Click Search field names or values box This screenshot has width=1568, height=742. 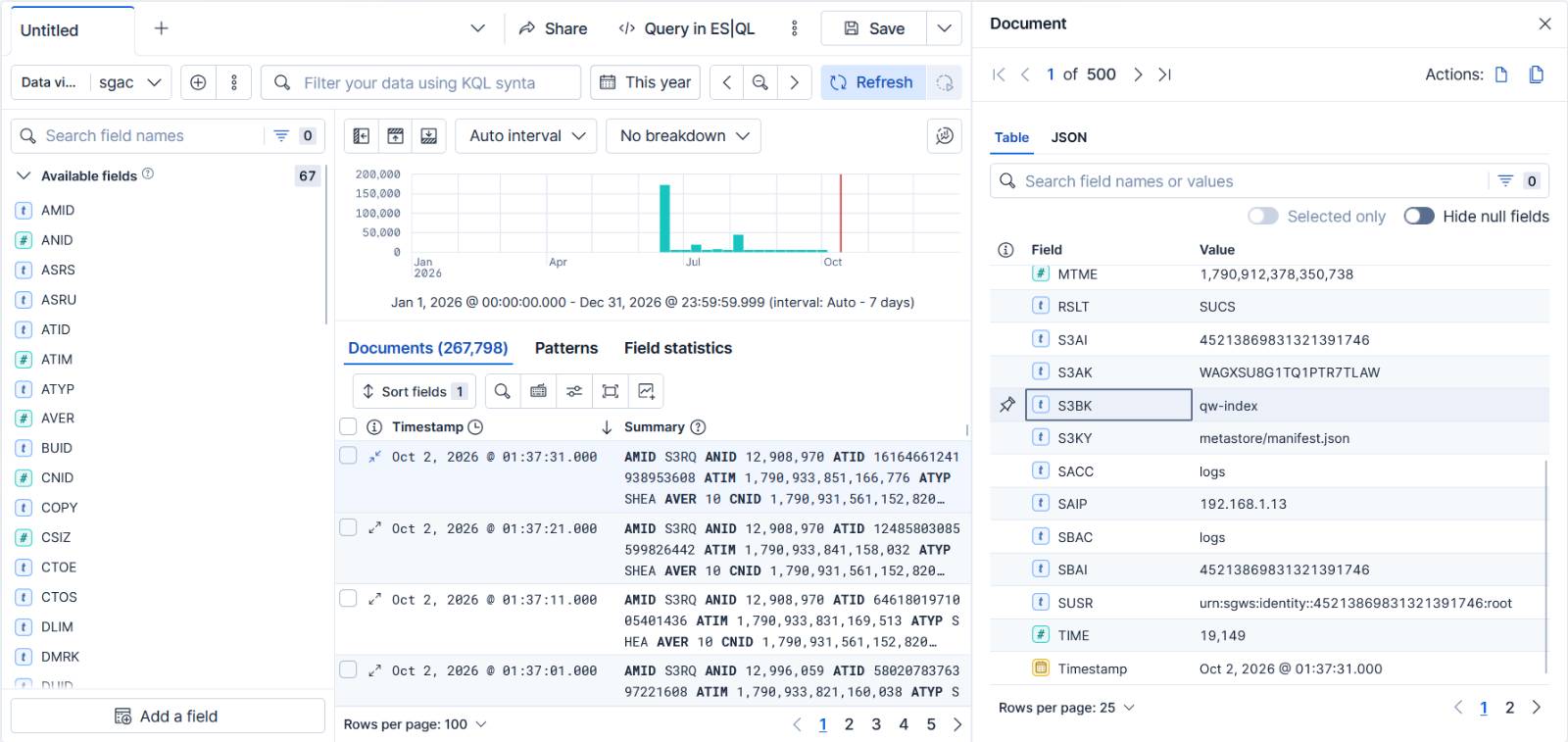click(1239, 181)
